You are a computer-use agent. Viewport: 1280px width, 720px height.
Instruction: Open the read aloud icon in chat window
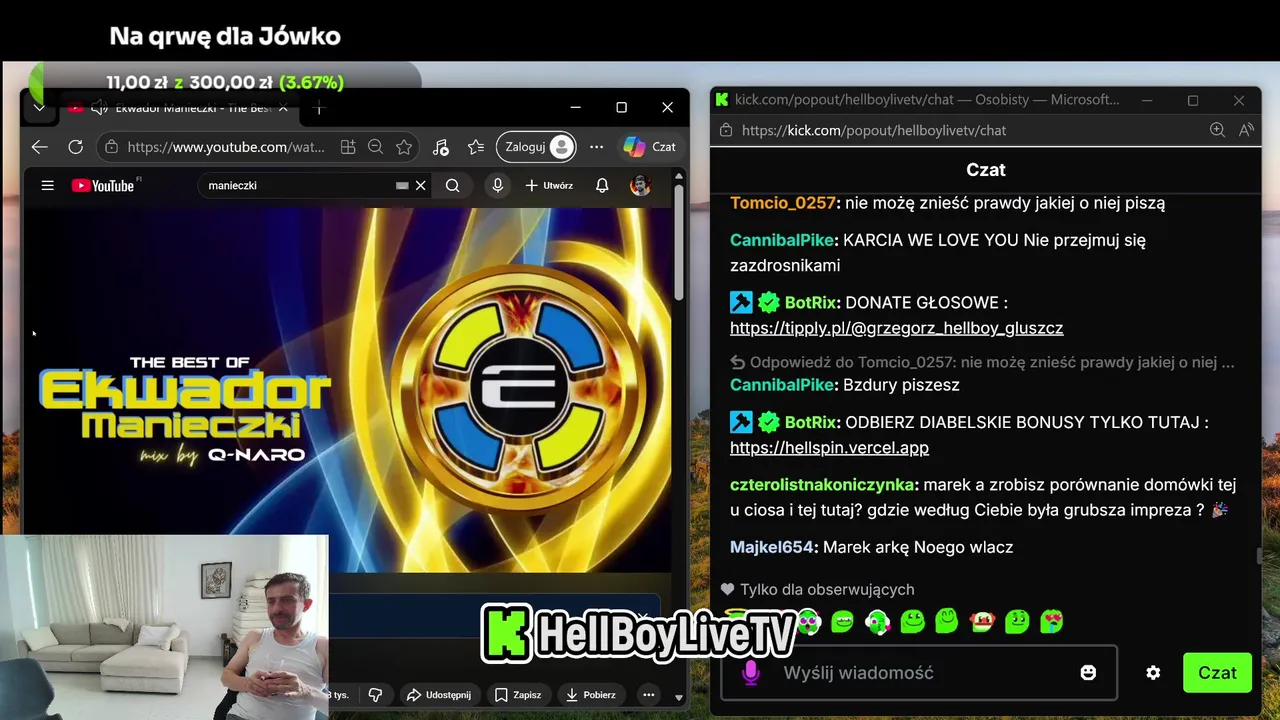(1246, 130)
